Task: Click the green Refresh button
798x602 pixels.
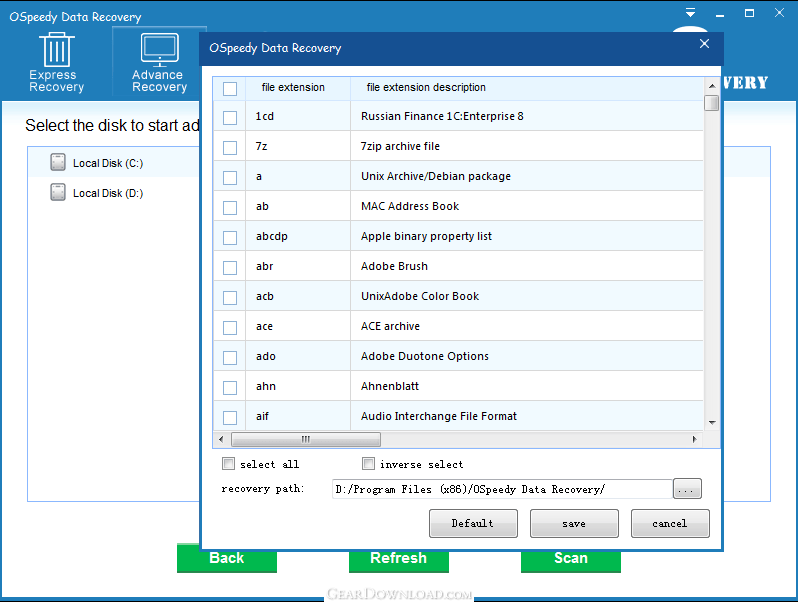Action: coord(398,561)
